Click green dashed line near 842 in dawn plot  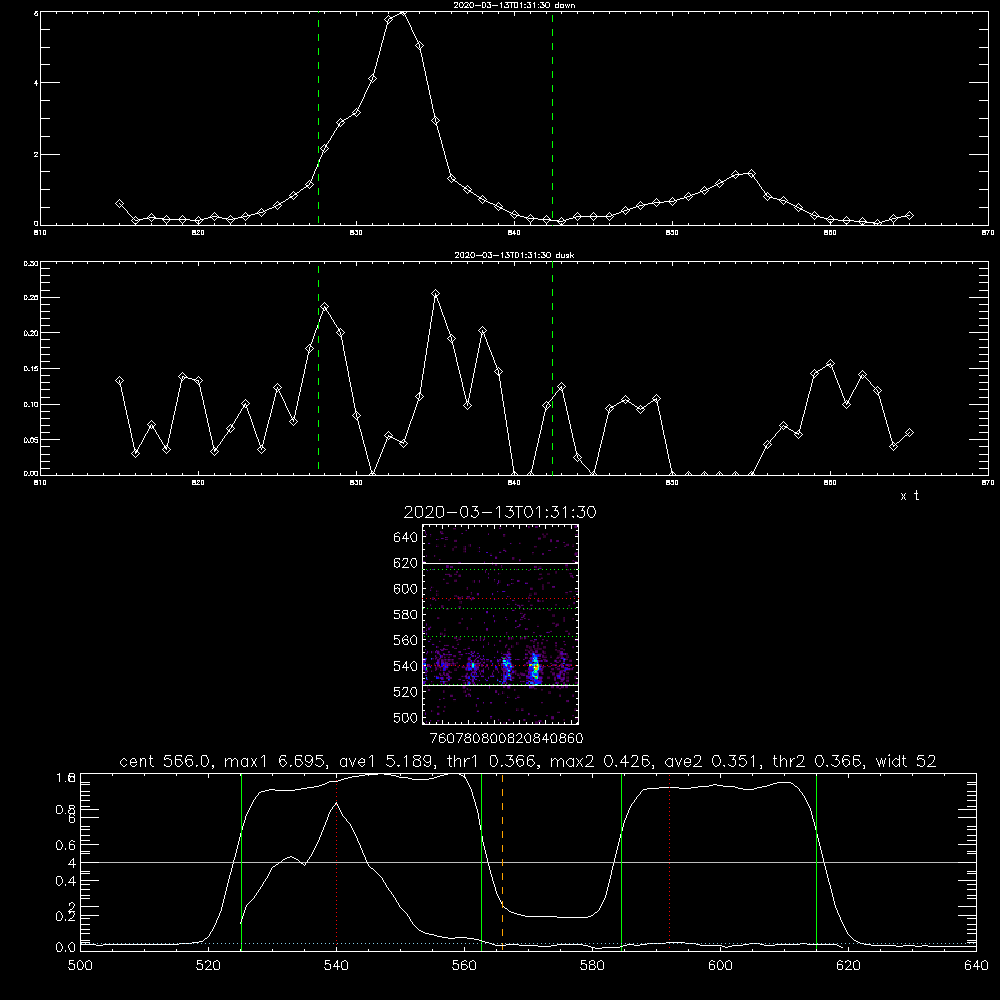[552, 118]
